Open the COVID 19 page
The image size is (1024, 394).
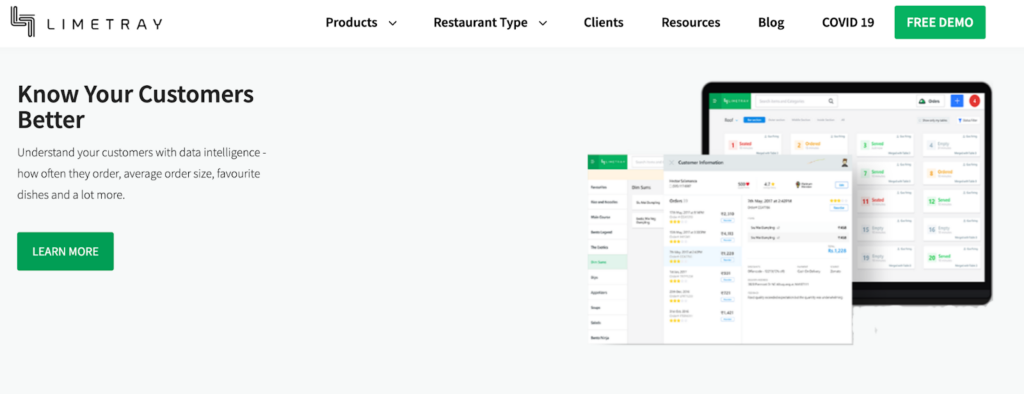pyautogui.click(x=848, y=23)
